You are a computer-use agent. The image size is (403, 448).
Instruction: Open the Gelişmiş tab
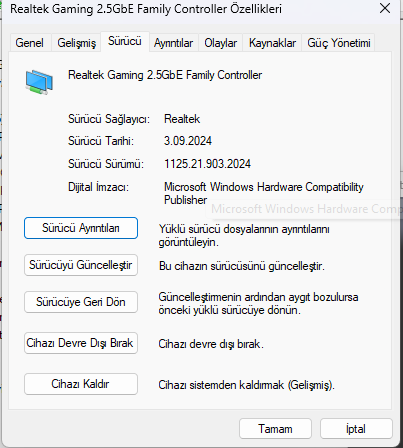click(x=76, y=43)
